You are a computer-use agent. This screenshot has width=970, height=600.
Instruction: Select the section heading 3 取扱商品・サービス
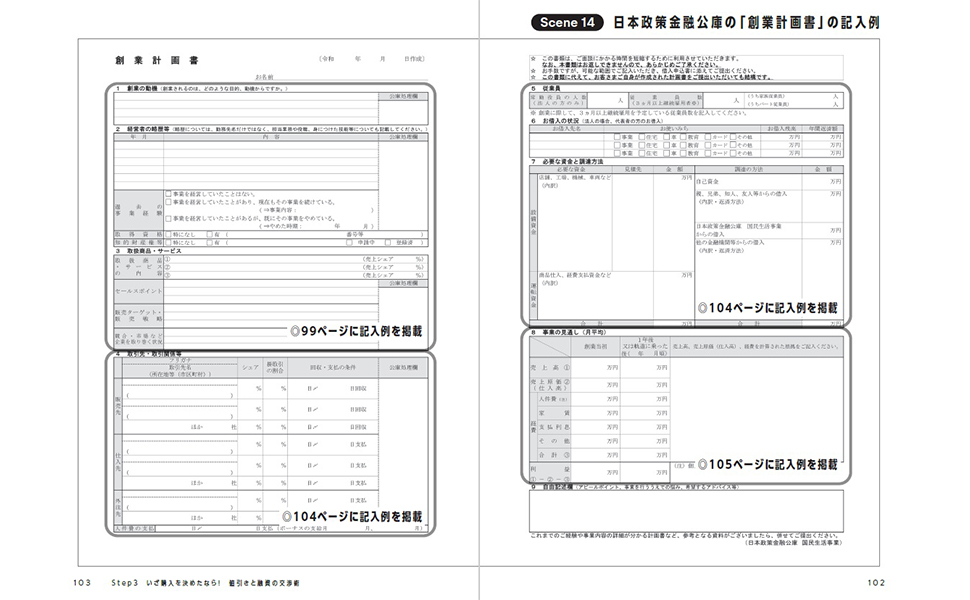point(148,251)
